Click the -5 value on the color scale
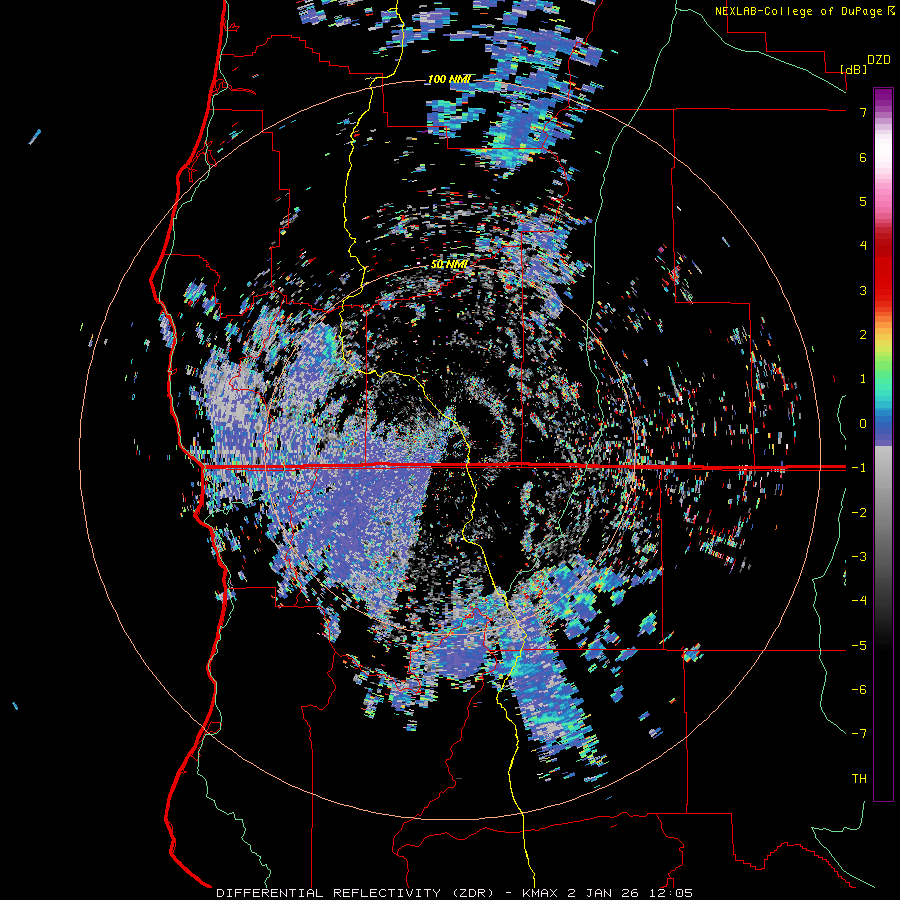Screen dimensions: 900x900 [859, 646]
